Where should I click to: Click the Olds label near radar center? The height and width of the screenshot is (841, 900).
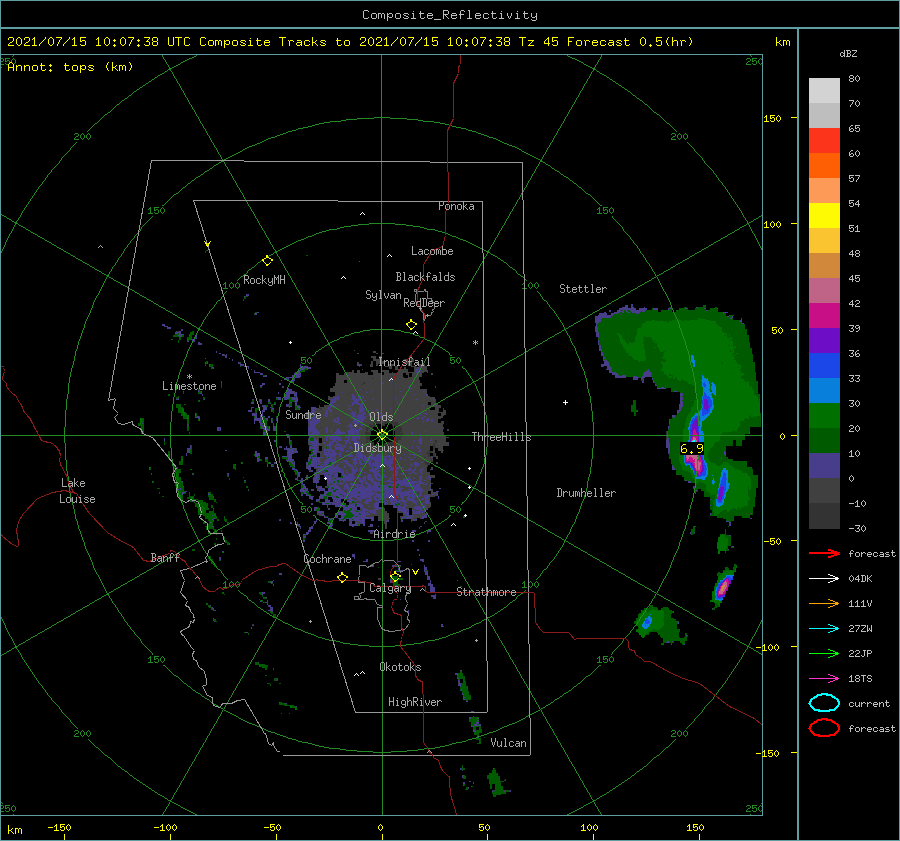381,417
